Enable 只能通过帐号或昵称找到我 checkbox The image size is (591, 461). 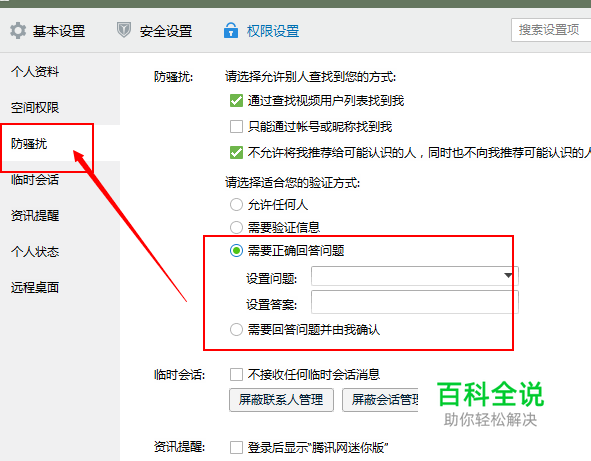(x=236, y=127)
